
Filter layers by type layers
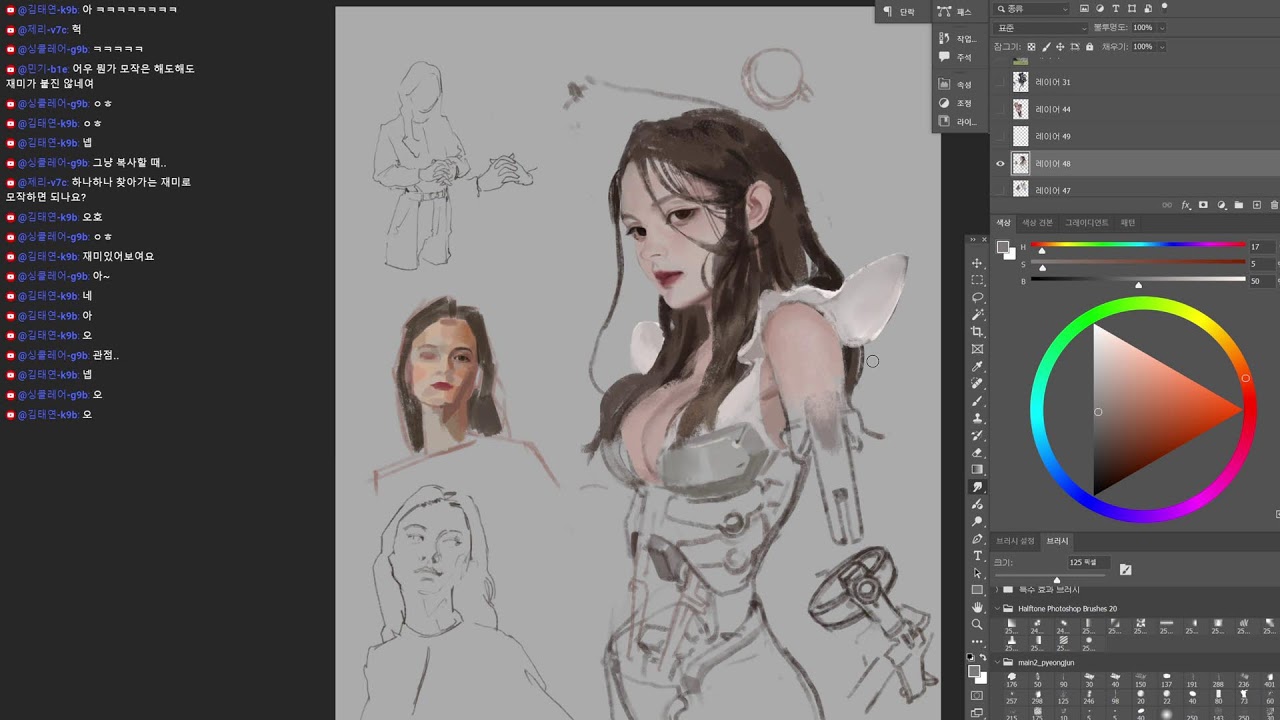coord(1116,9)
